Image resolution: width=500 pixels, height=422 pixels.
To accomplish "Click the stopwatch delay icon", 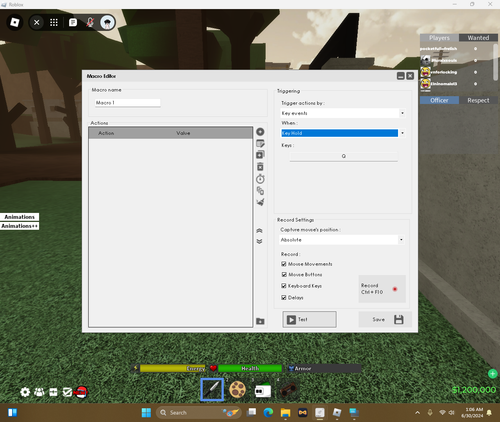I will pyautogui.click(x=260, y=179).
